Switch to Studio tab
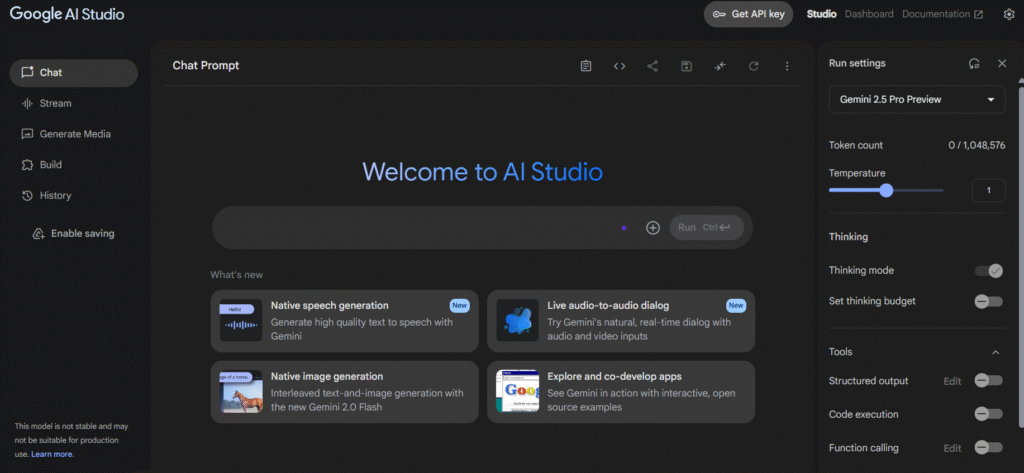 (x=822, y=14)
